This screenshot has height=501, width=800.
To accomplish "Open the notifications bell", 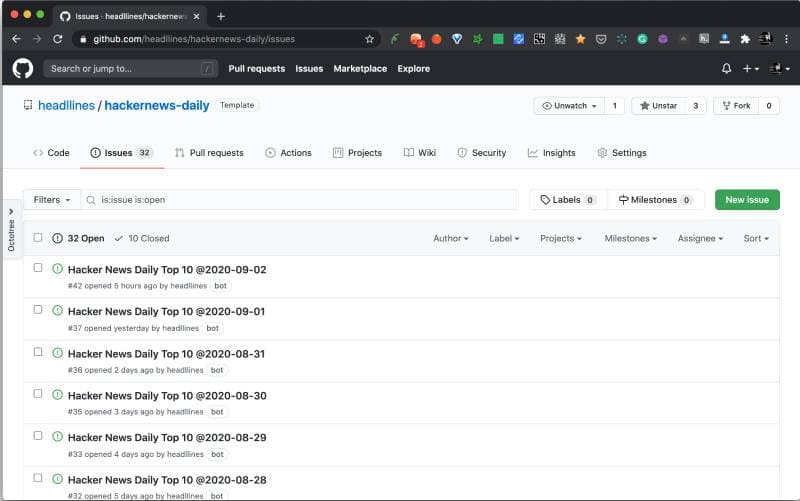I will click(x=726, y=68).
